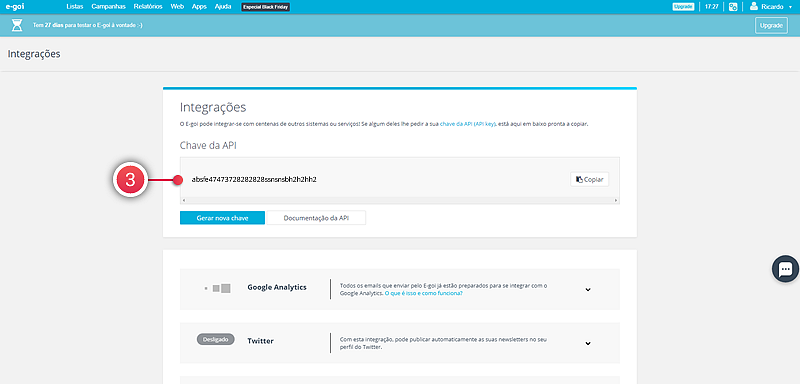800x384 pixels.
Task: Open Documentação da API
Action: (x=316, y=218)
